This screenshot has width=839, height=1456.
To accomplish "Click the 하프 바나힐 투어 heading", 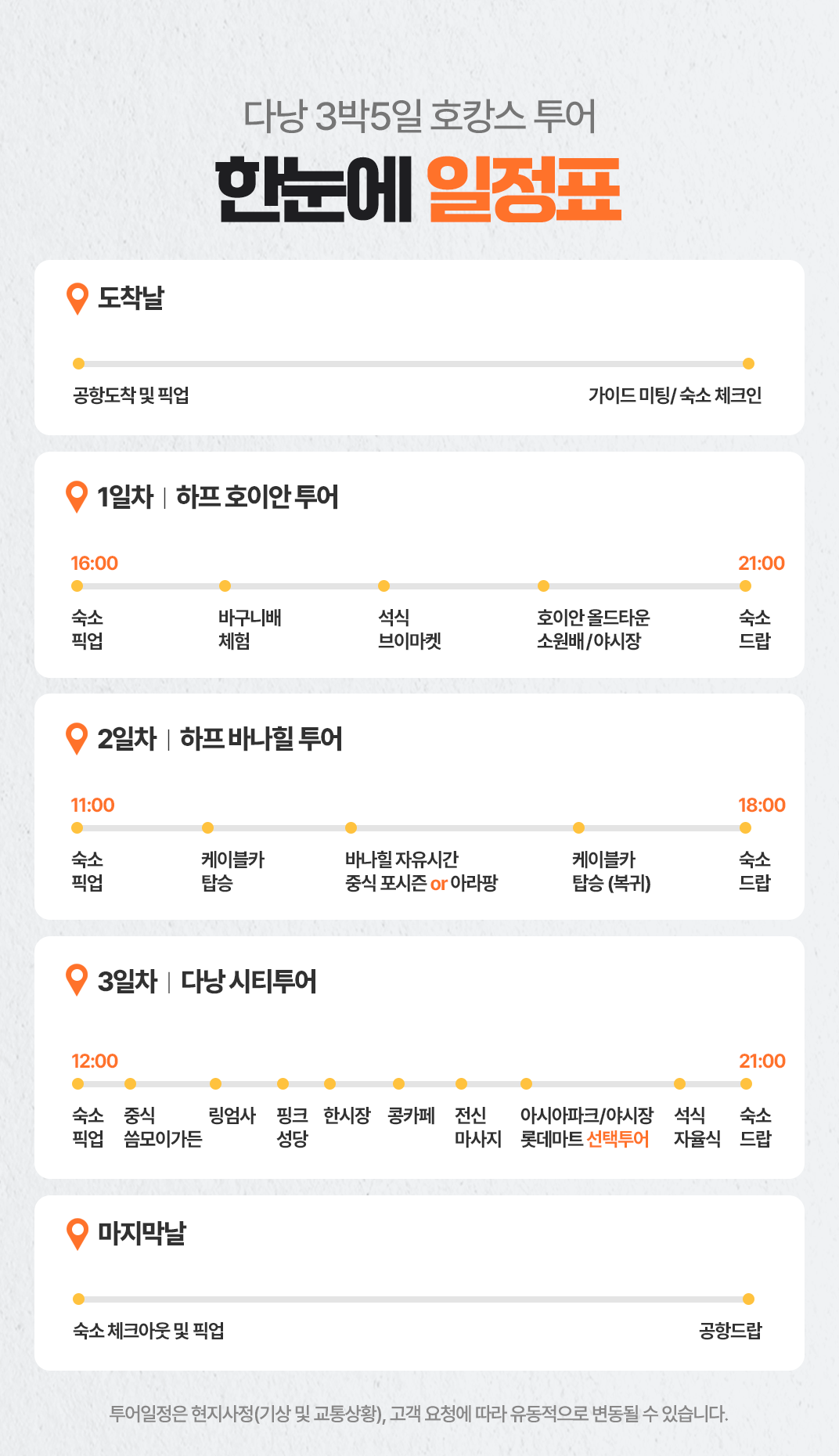I will click(x=261, y=738).
